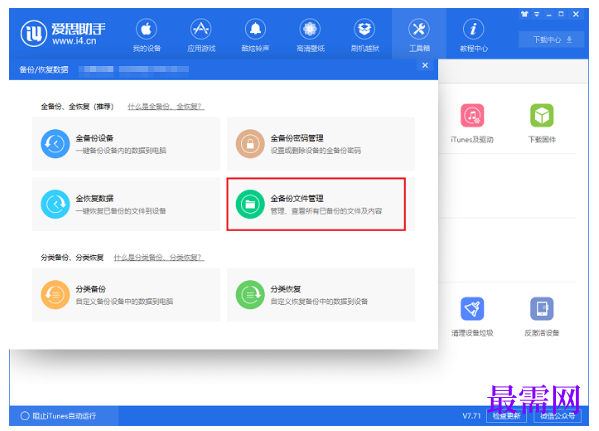Screen dimensions: 599x431
Task: Click the 全备份设备 blue backup icon
Action: (x=55, y=144)
